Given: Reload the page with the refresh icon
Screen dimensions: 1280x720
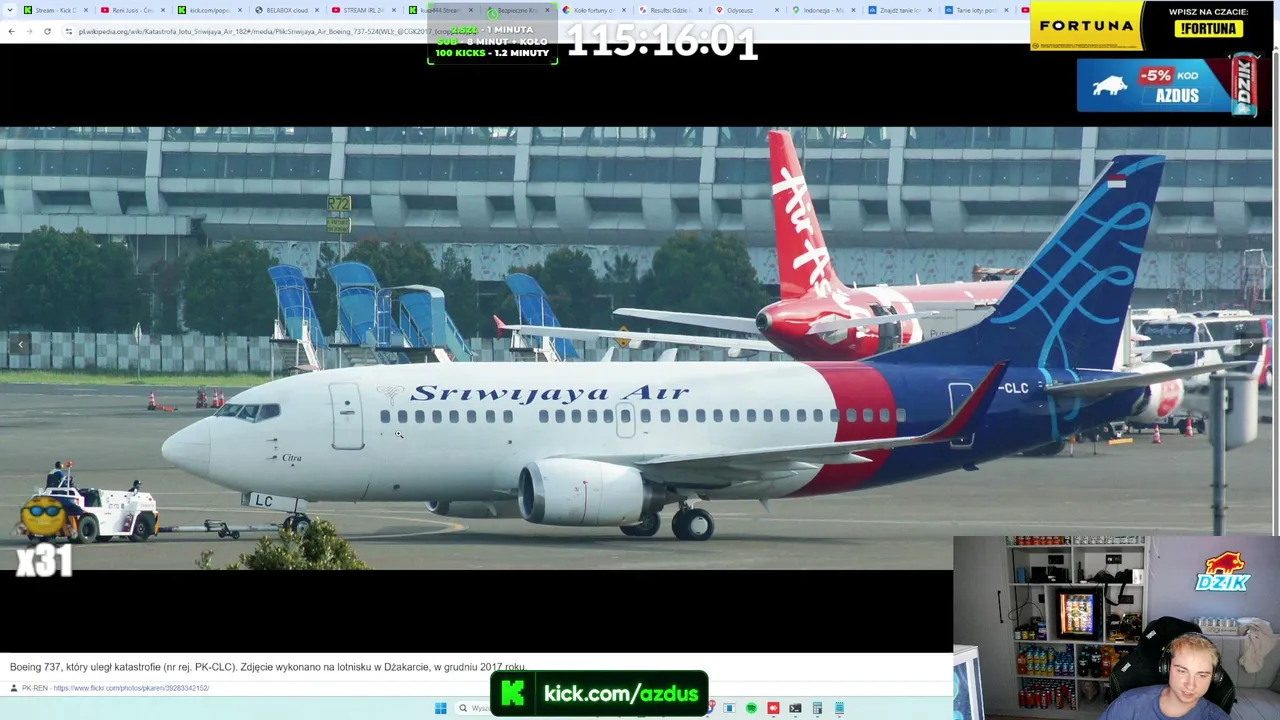Looking at the screenshot, I should point(47,31).
